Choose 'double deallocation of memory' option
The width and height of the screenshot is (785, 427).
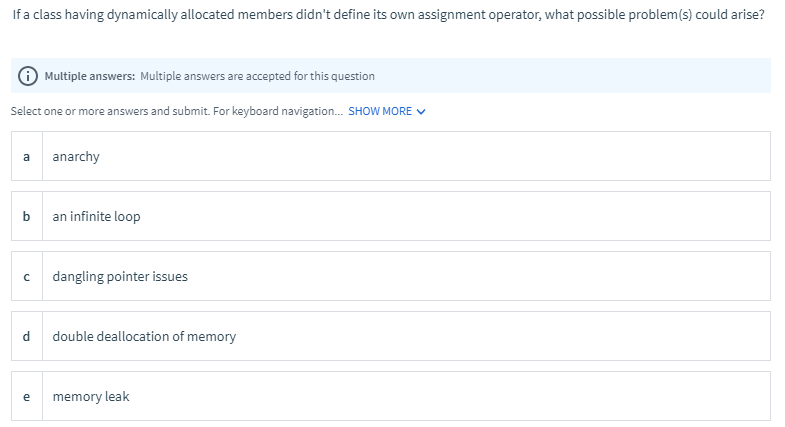point(144,337)
